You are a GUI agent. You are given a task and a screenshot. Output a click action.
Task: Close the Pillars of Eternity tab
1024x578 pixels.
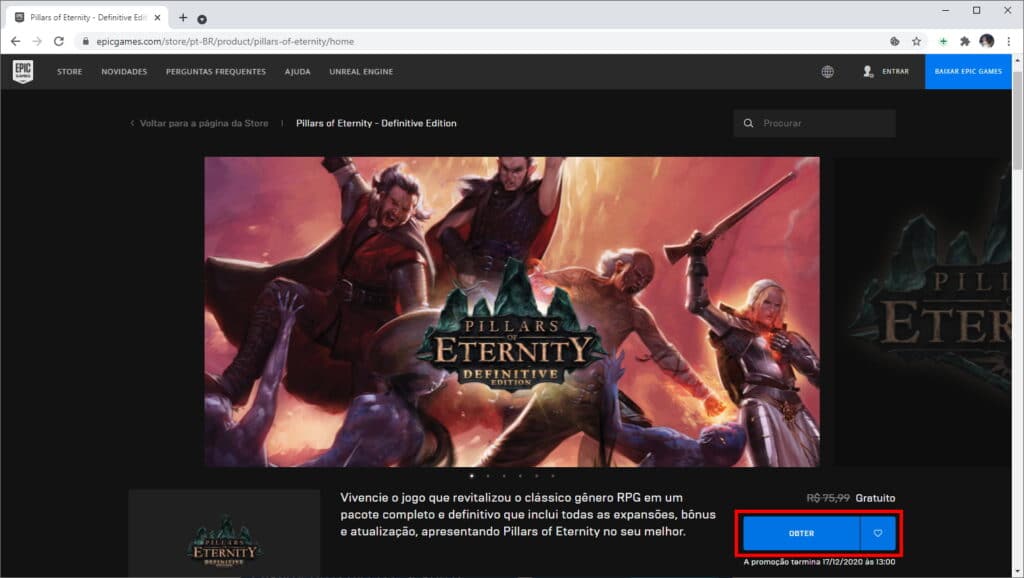[x=157, y=18]
